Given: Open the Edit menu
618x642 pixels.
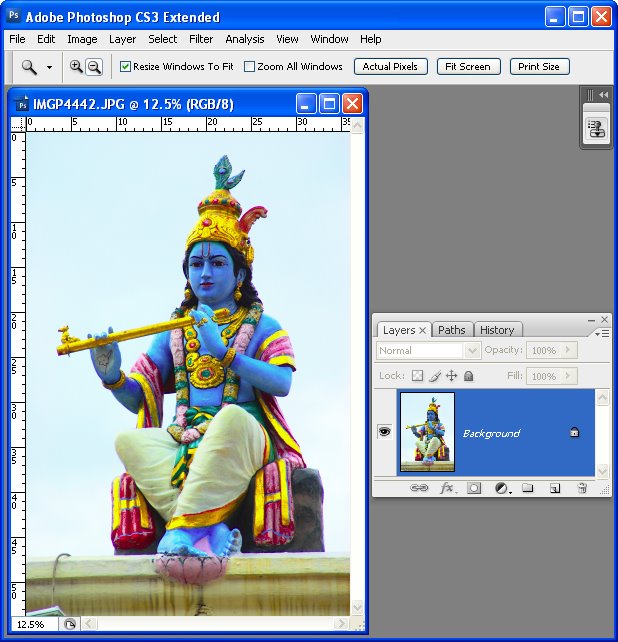Looking at the screenshot, I should 46,39.
